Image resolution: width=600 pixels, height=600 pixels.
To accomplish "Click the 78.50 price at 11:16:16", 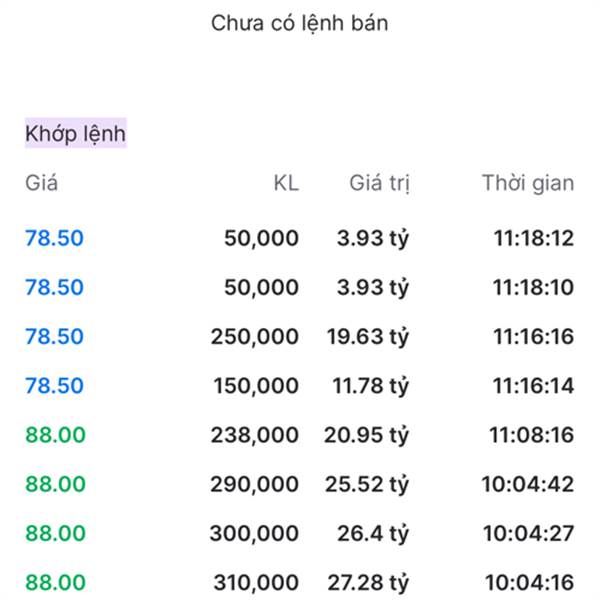I will (54, 336).
